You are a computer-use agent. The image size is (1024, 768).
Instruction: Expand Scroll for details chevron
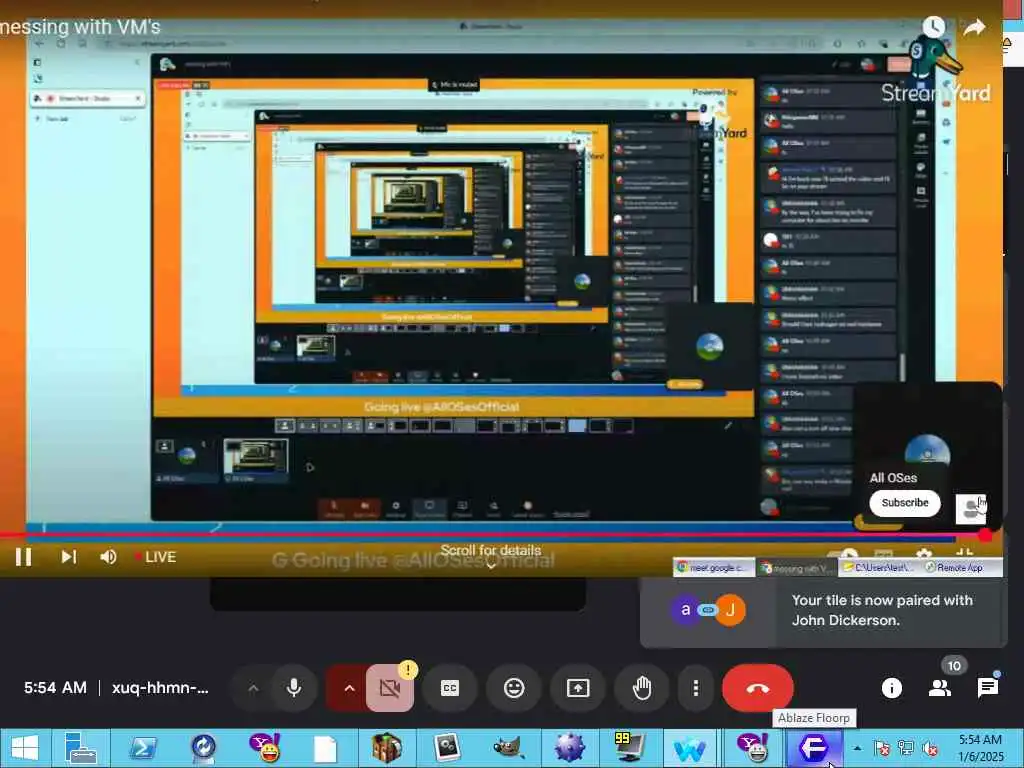491,566
